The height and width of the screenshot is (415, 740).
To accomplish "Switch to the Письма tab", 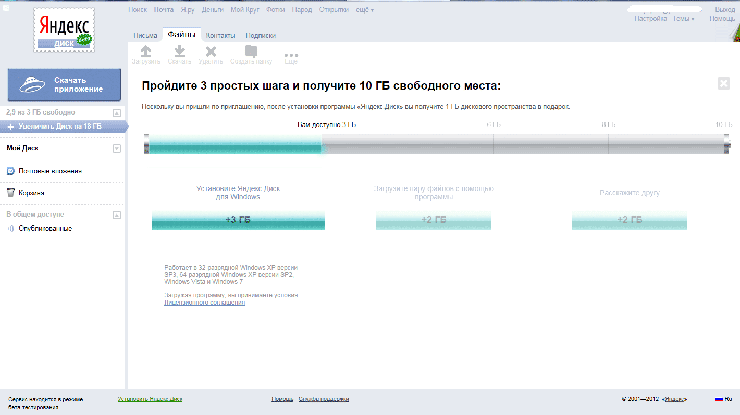I will click(x=145, y=35).
